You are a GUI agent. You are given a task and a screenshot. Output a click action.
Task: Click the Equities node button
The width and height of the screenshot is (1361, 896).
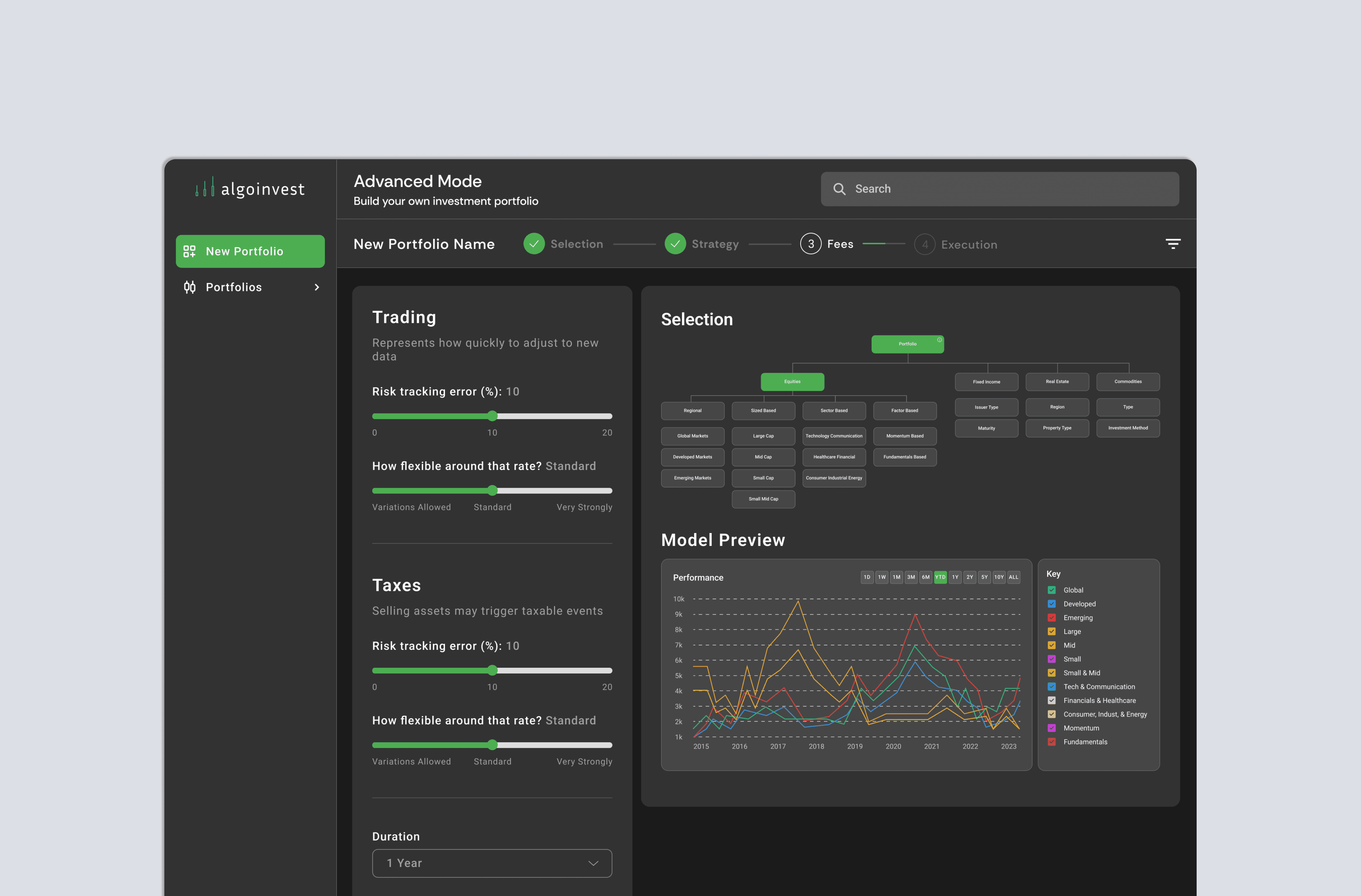792,381
